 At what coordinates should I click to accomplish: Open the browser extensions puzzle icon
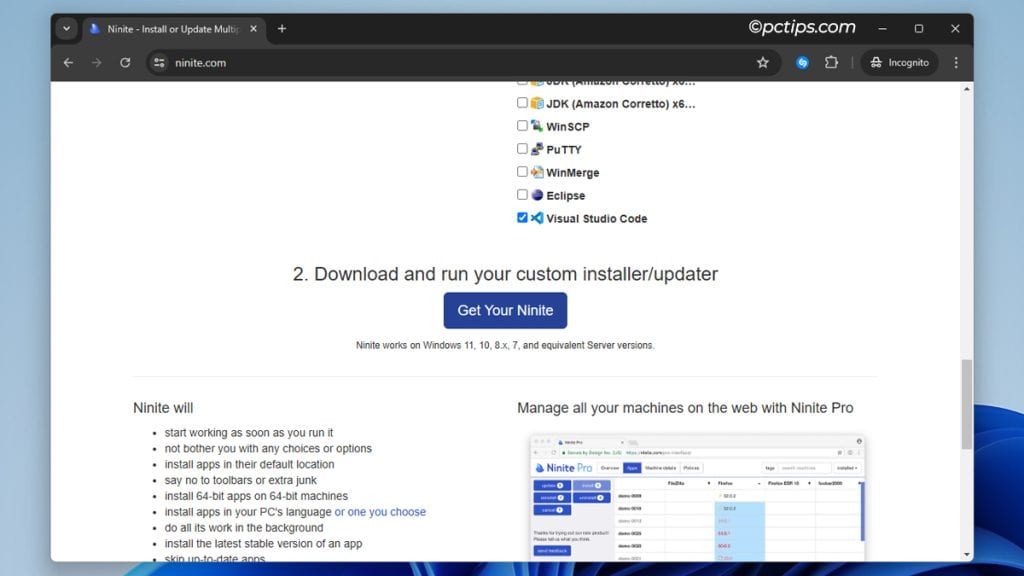pyautogui.click(x=831, y=61)
